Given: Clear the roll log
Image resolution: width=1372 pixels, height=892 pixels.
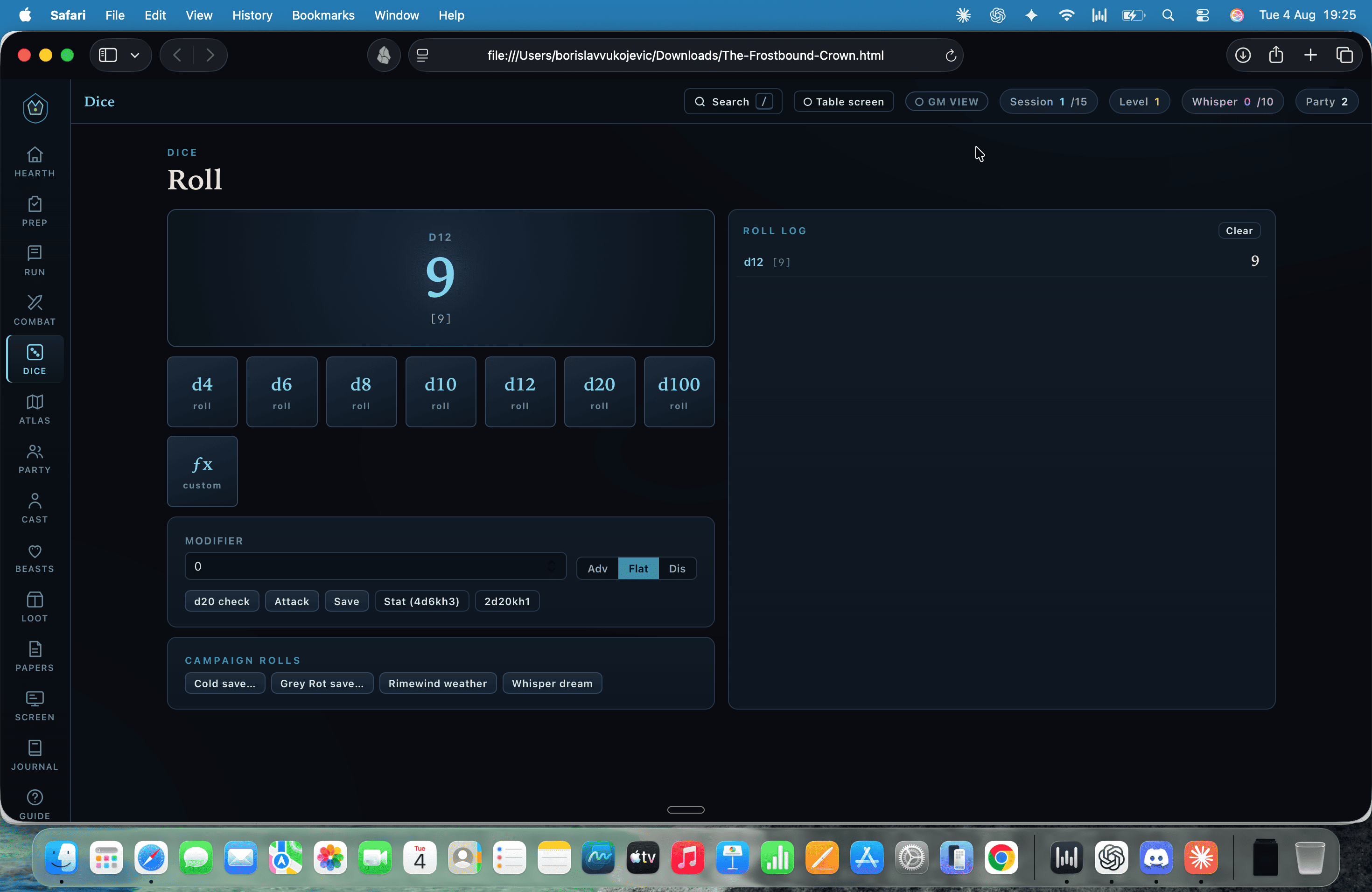Looking at the screenshot, I should tap(1239, 230).
